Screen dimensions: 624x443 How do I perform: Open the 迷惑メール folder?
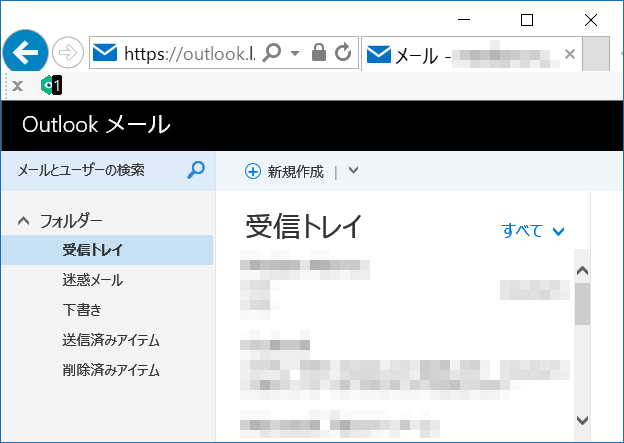point(92,280)
